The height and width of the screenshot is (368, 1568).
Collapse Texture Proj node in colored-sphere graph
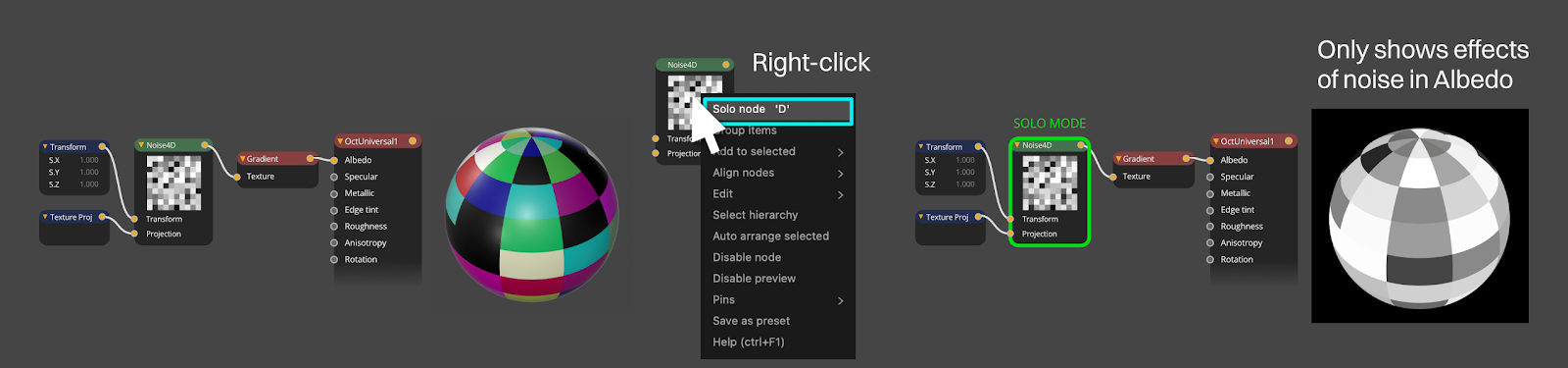(x=45, y=217)
